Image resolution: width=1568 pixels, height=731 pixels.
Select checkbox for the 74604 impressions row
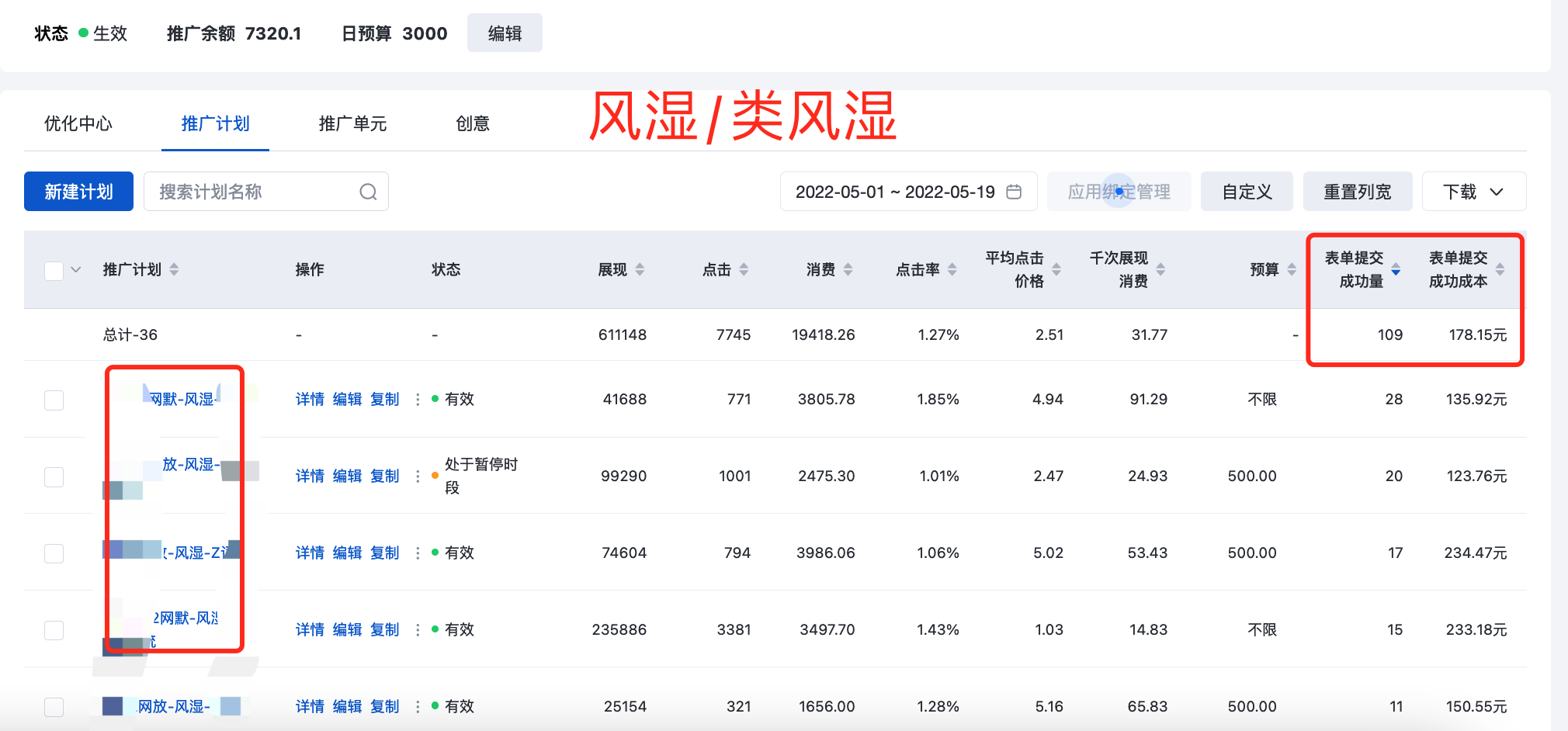54,553
